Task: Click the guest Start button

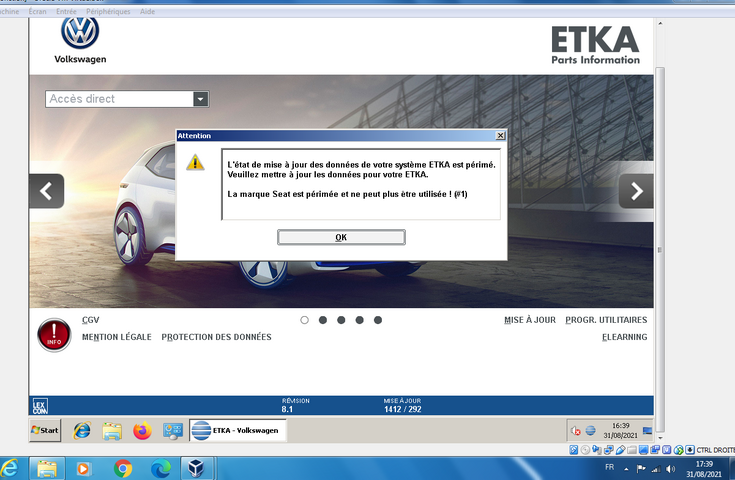Action: point(45,430)
